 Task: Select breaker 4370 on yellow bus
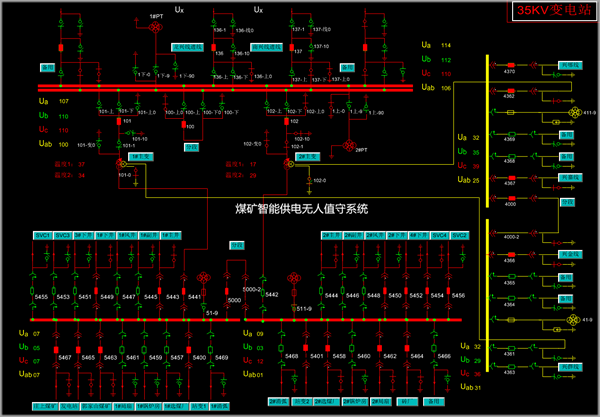click(x=510, y=65)
